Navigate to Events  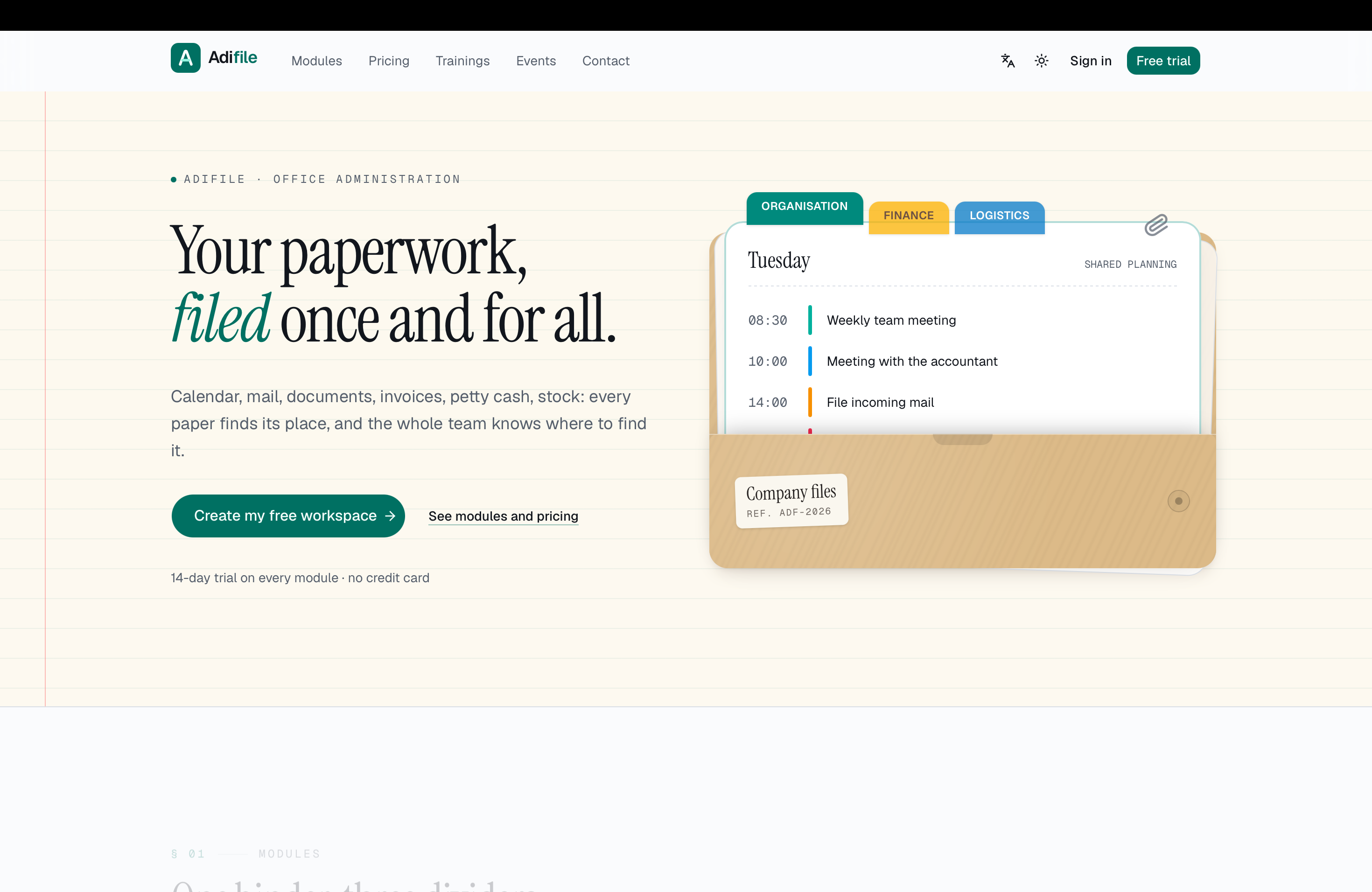(x=536, y=61)
